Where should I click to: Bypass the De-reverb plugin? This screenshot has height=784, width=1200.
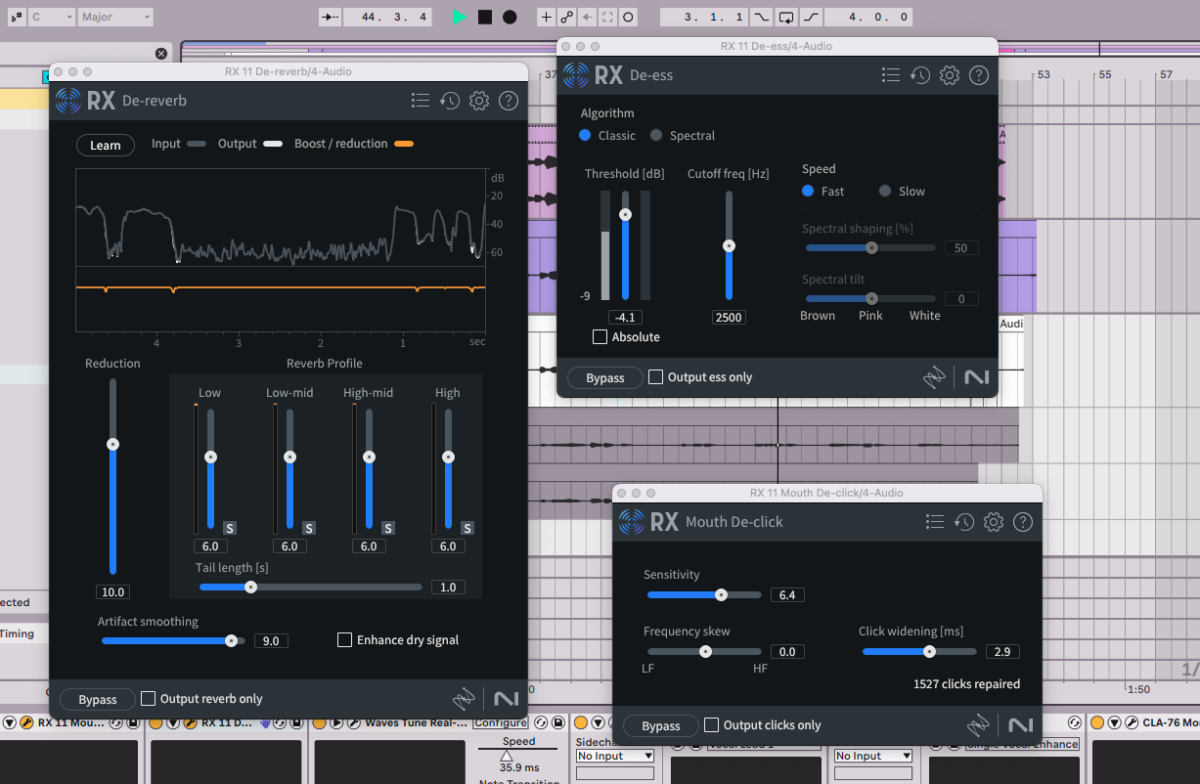point(98,699)
